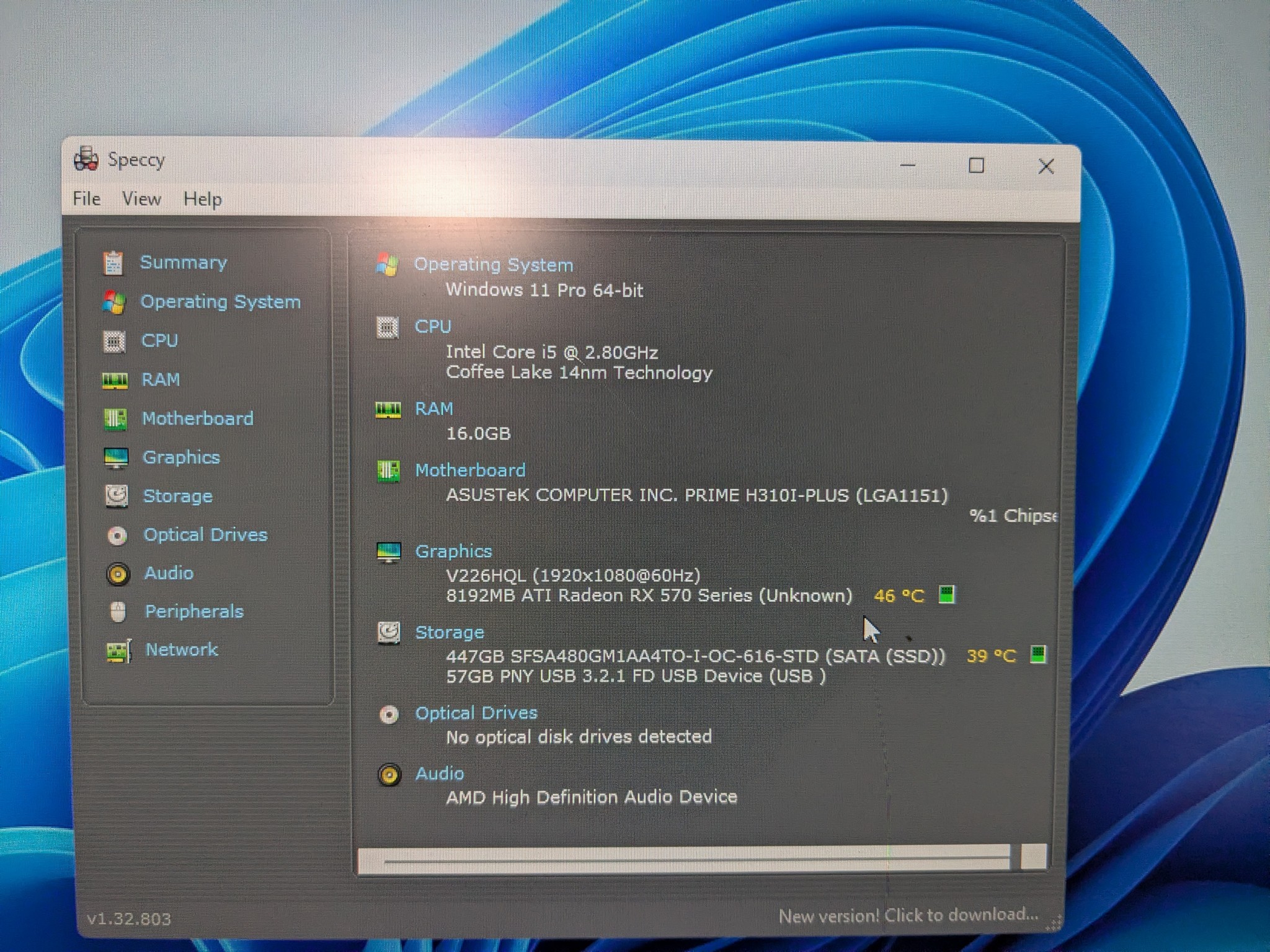Click the Network card icon in sidebar

[x=119, y=651]
